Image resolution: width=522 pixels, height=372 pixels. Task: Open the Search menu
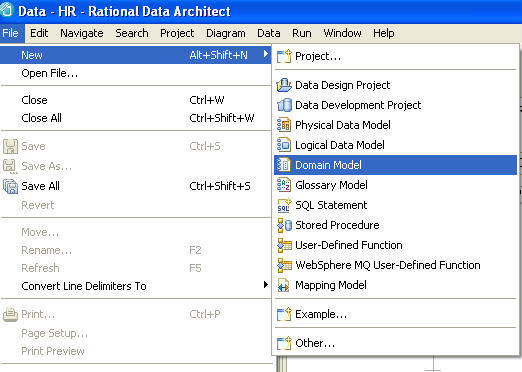click(132, 33)
